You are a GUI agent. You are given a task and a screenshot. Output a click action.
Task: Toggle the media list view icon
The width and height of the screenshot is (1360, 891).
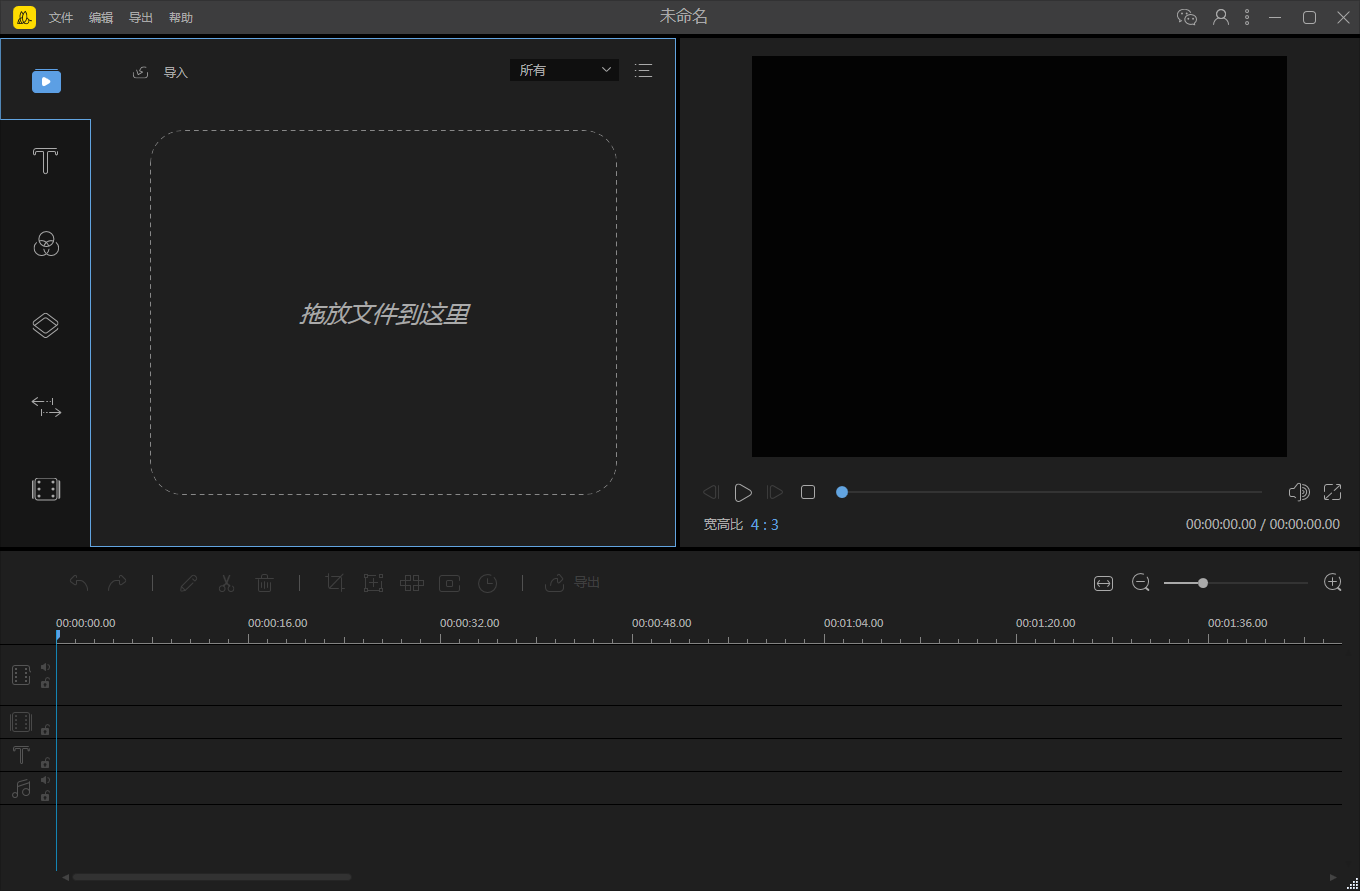point(643,70)
